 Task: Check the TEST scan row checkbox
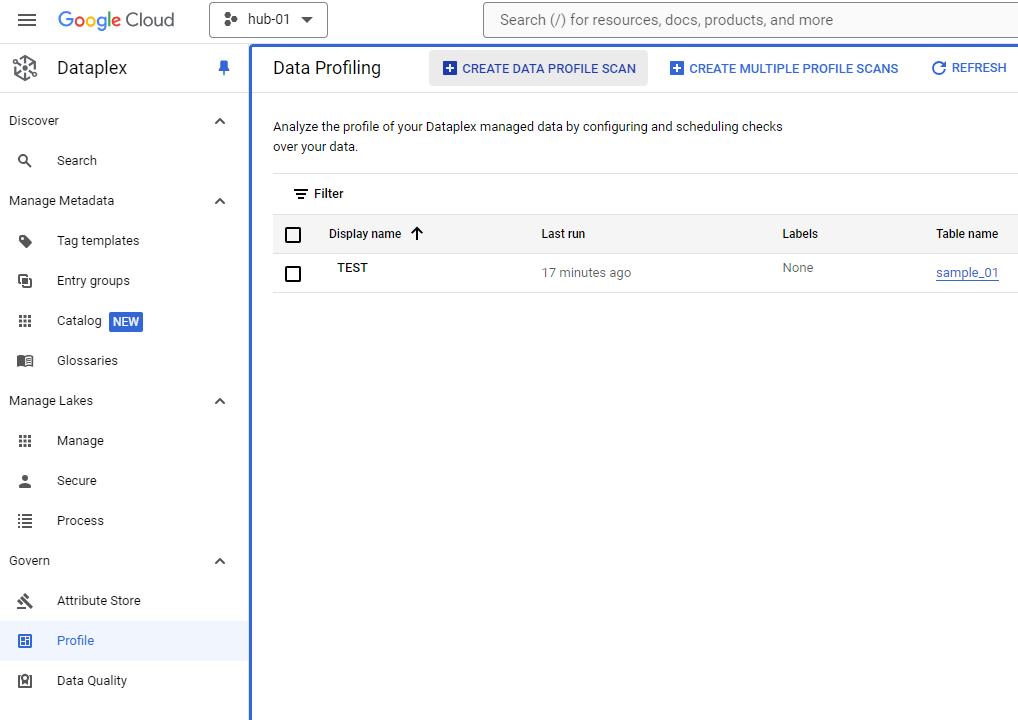pos(293,274)
